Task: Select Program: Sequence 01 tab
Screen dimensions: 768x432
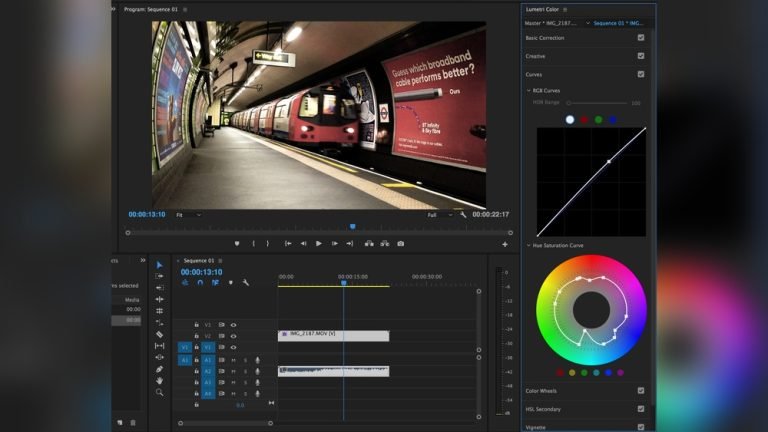Action: point(151,9)
